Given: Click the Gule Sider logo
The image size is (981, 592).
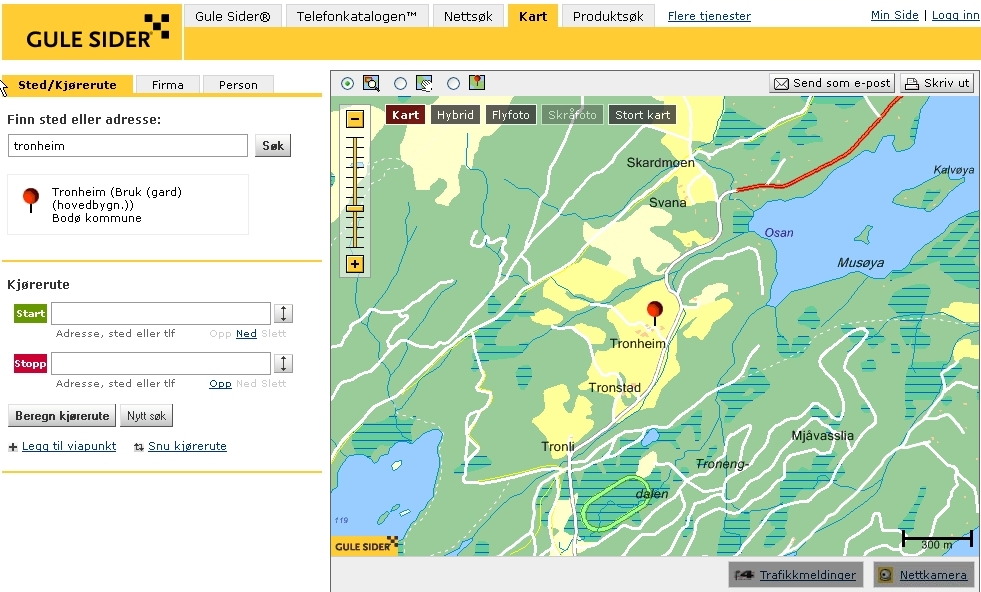Looking at the screenshot, I should (x=91, y=32).
